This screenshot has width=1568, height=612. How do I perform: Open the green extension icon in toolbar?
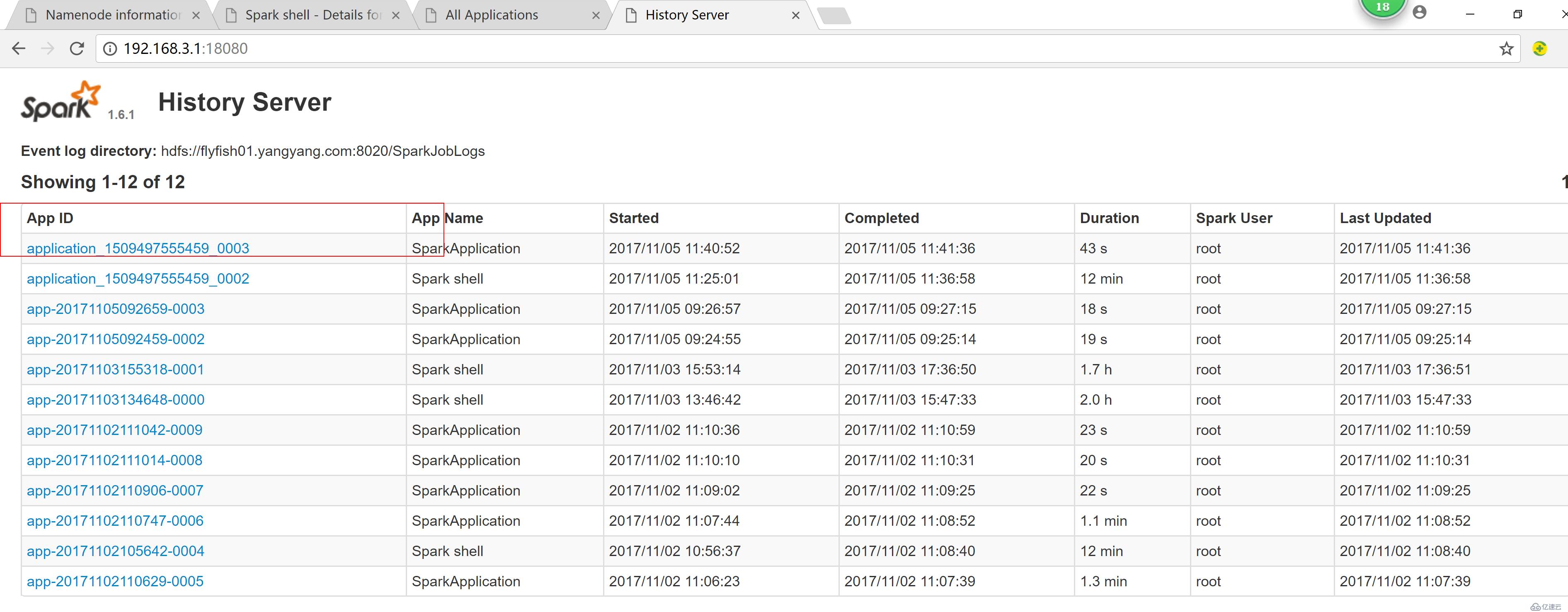click(x=1539, y=49)
